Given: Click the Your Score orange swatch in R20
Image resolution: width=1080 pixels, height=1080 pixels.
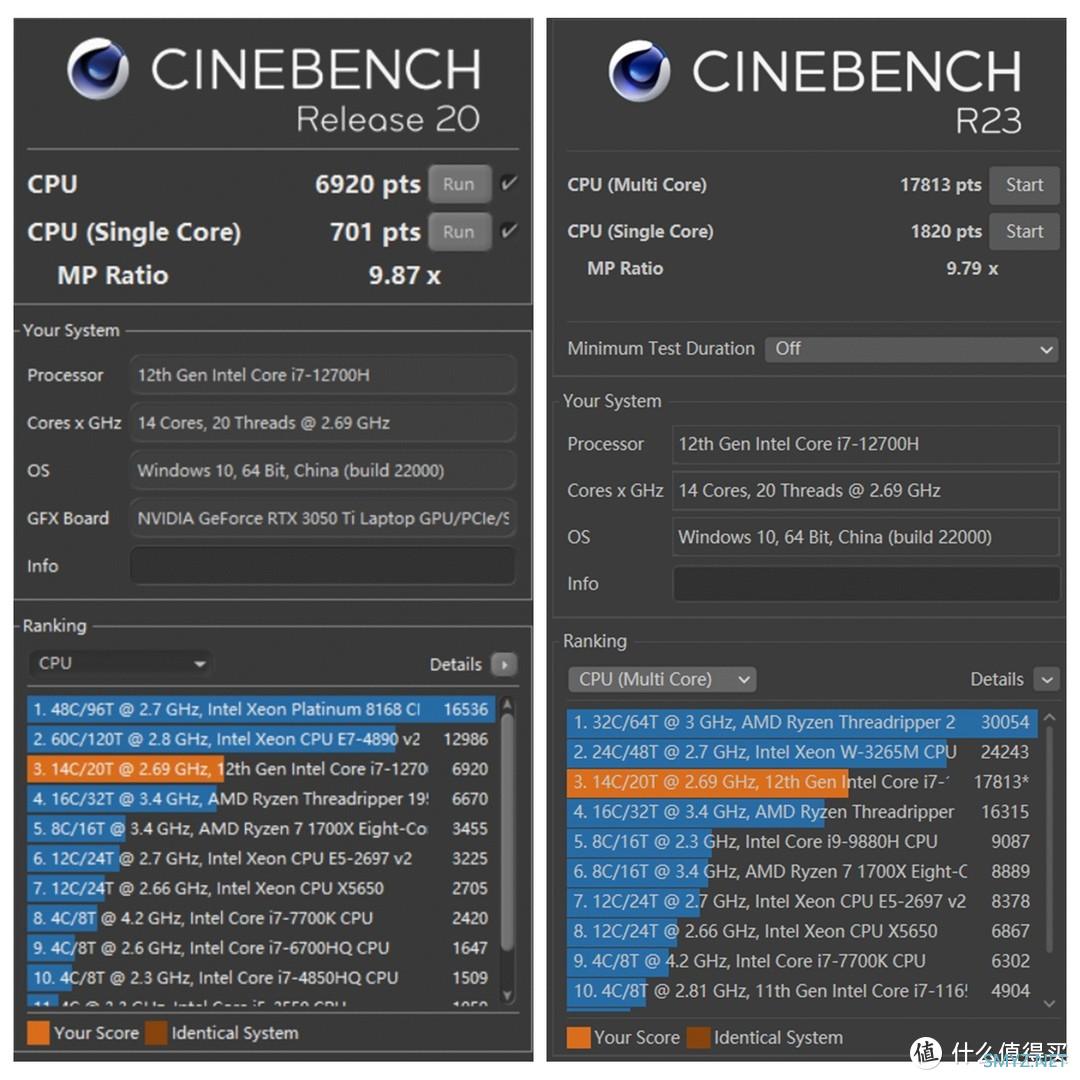Looking at the screenshot, I should tap(39, 1033).
